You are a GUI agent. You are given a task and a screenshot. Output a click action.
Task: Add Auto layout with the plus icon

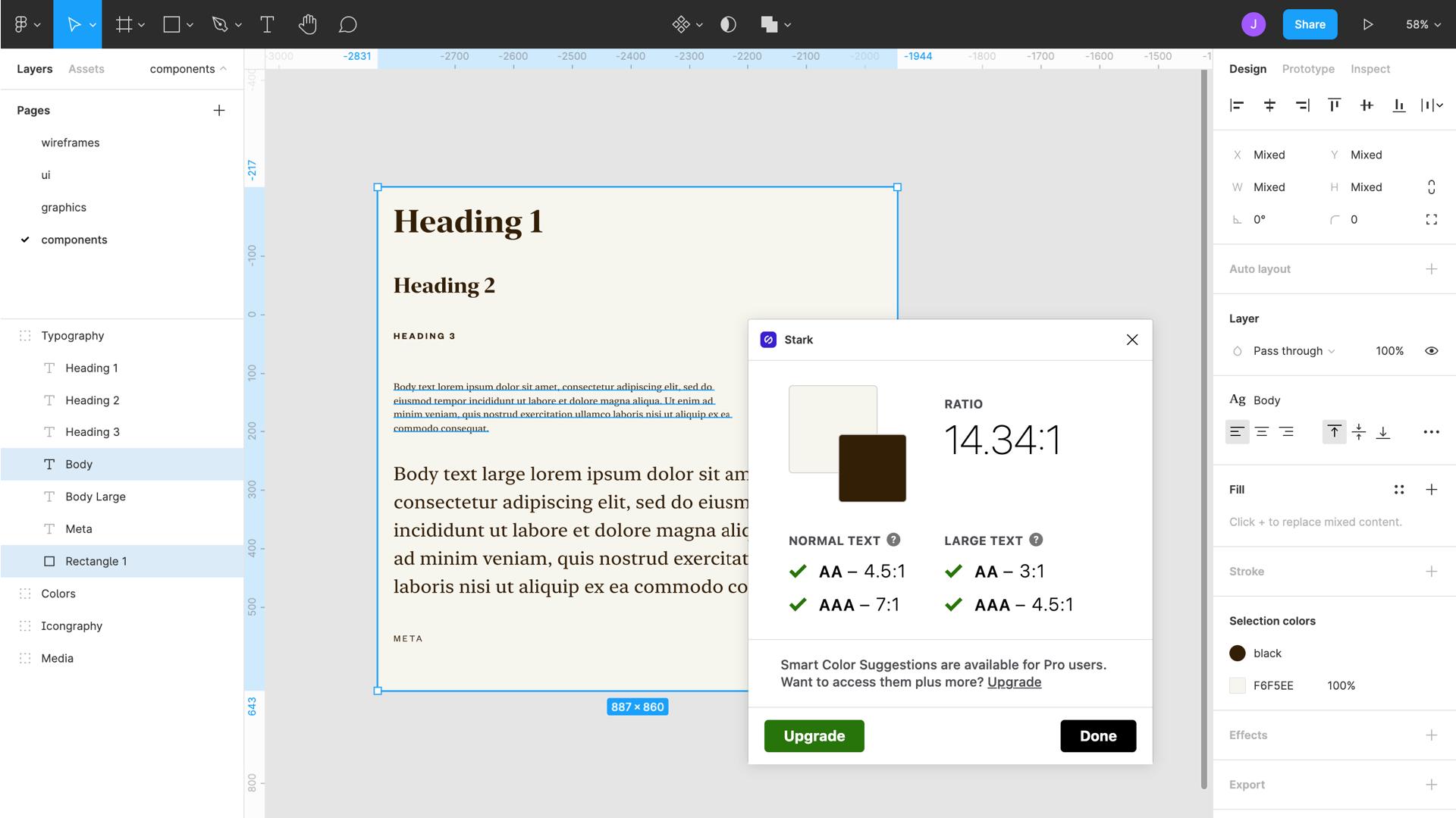(1432, 268)
